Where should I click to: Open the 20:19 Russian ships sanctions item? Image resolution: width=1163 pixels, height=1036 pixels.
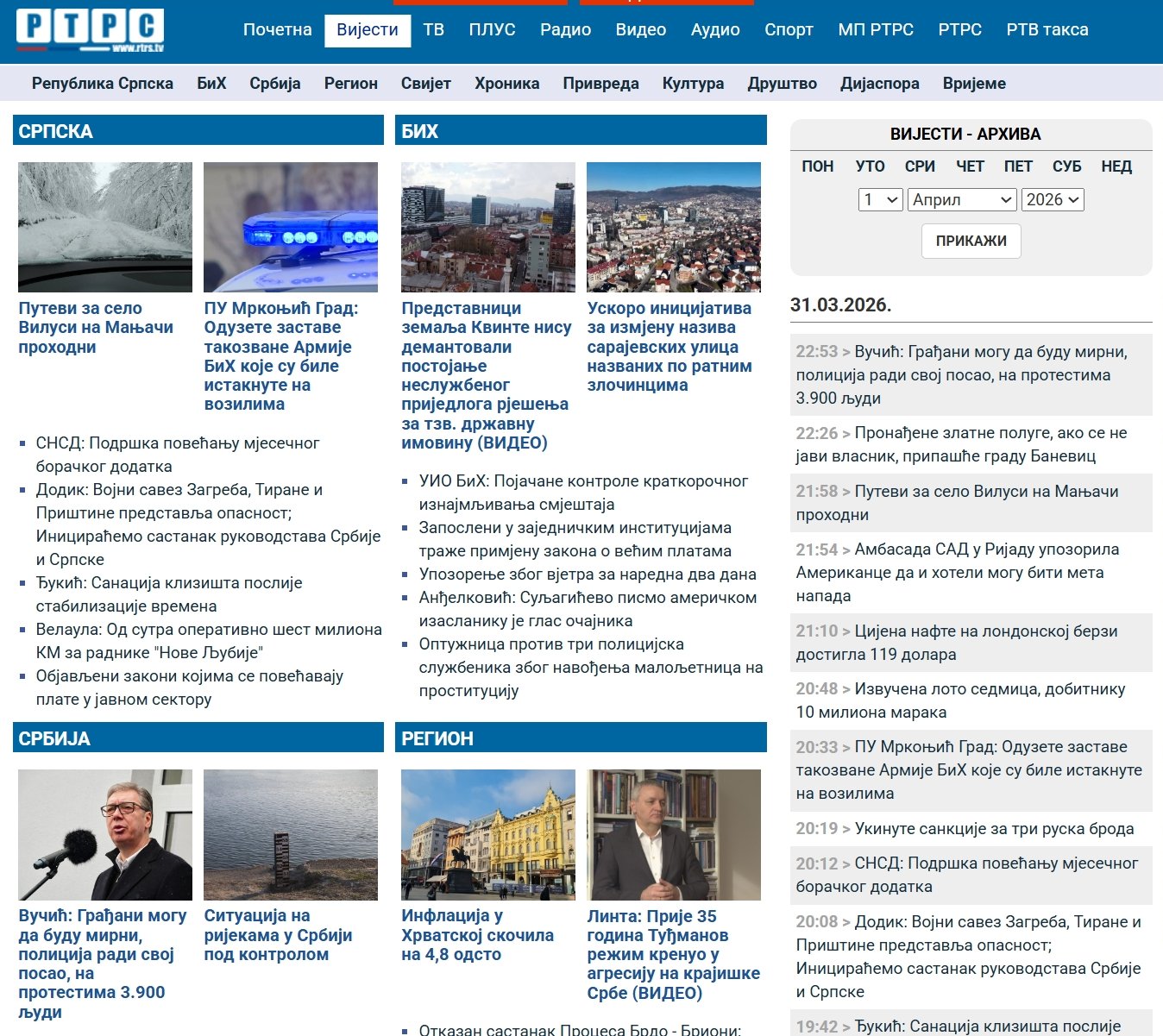click(x=993, y=829)
